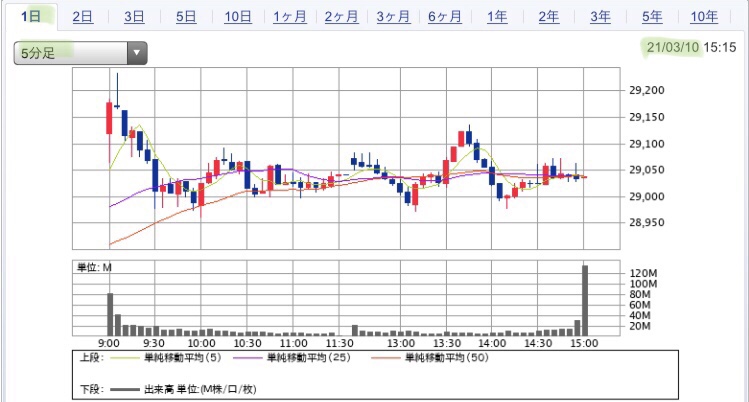Click the 15:00 time axis label
This screenshot has width=749, height=402.
[x=584, y=343]
